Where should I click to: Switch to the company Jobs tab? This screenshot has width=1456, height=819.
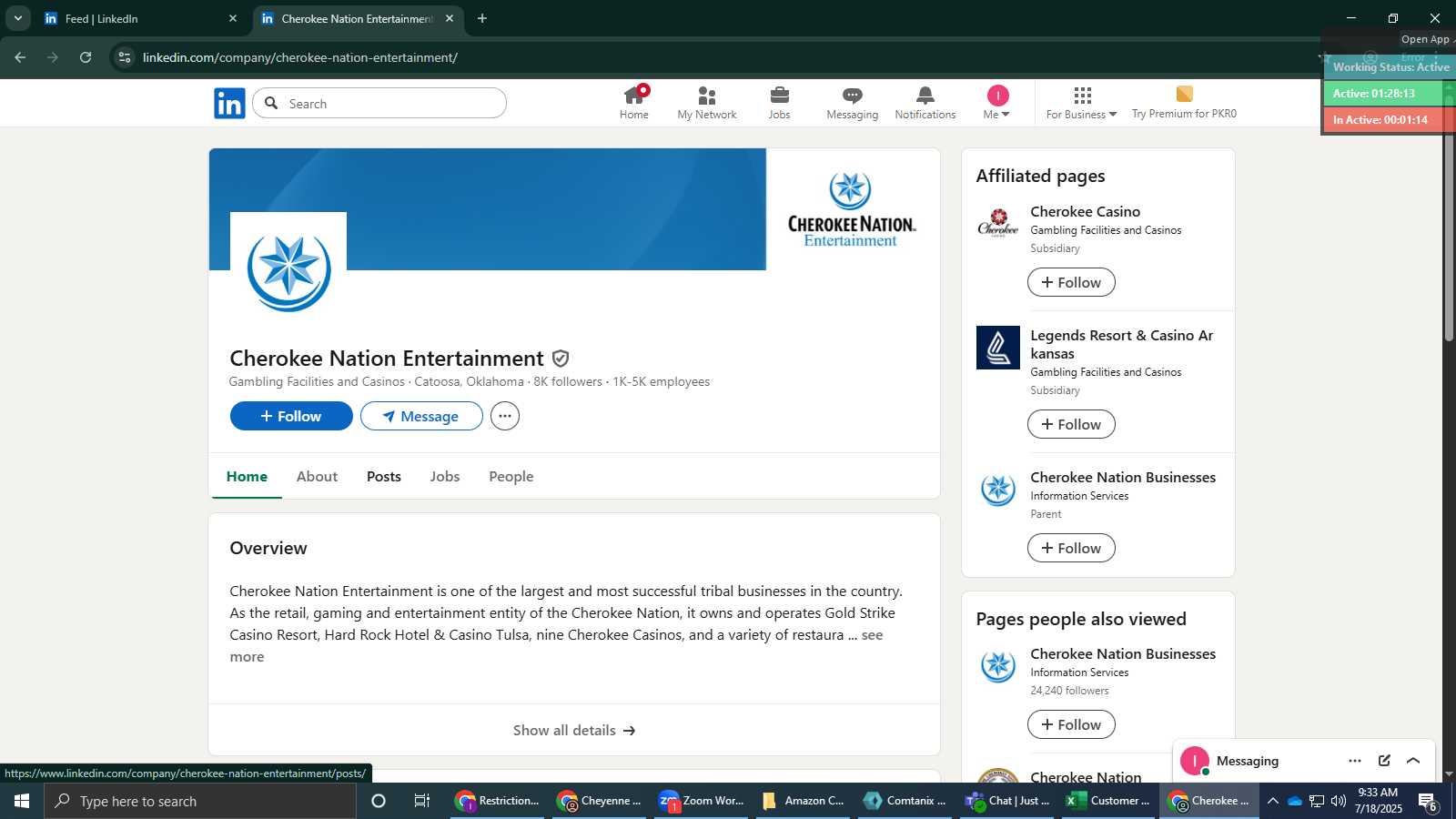(x=445, y=476)
